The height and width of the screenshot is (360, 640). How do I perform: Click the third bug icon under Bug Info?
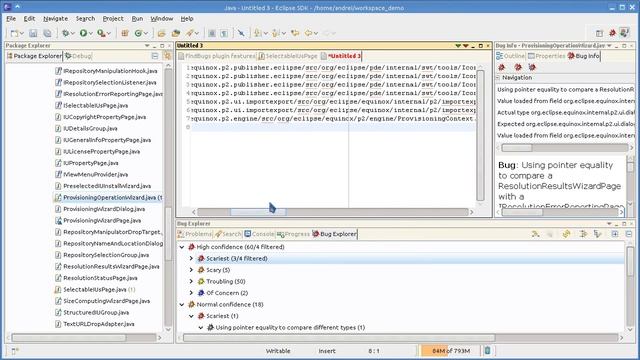tap(532, 67)
